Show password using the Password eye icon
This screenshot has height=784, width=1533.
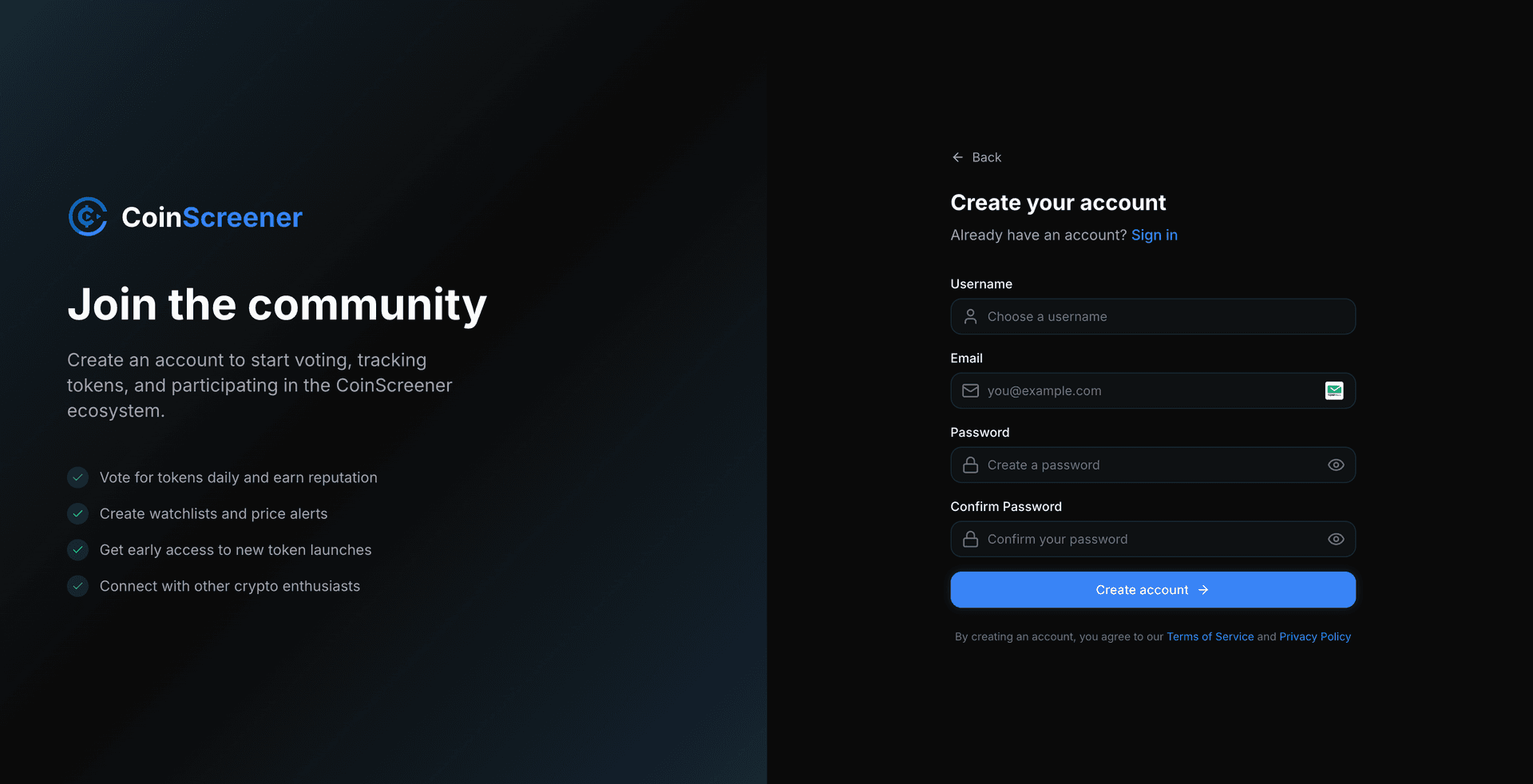[x=1335, y=465]
